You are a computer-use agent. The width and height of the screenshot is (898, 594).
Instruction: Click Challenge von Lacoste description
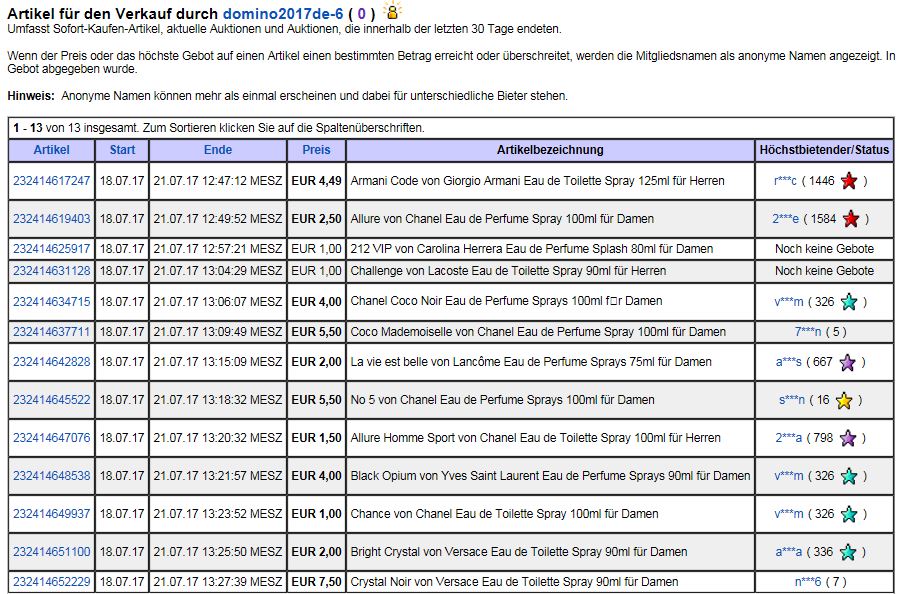coord(508,270)
